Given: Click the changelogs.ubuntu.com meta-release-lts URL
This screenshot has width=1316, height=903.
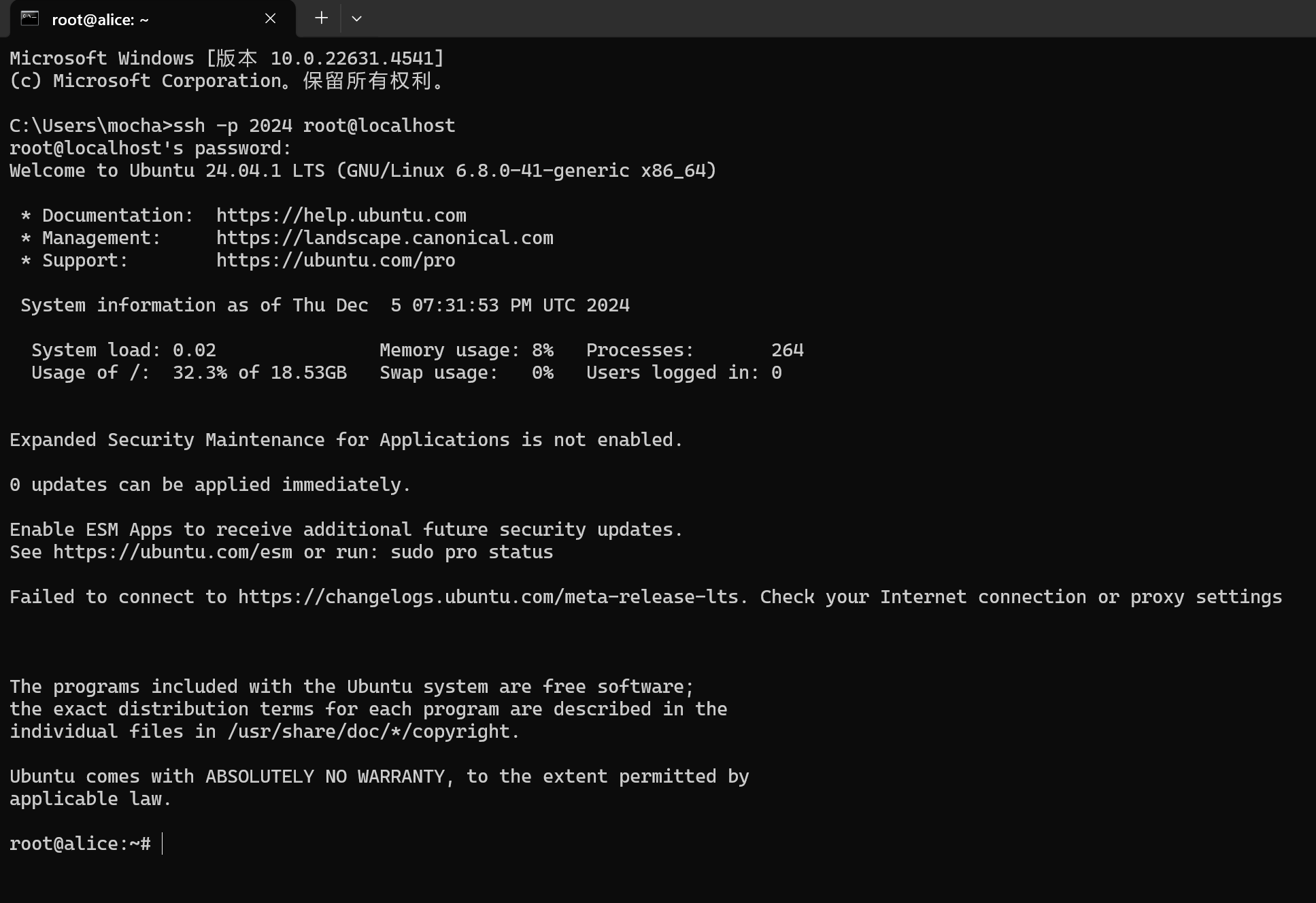Looking at the screenshot, I should pos(488,597).
